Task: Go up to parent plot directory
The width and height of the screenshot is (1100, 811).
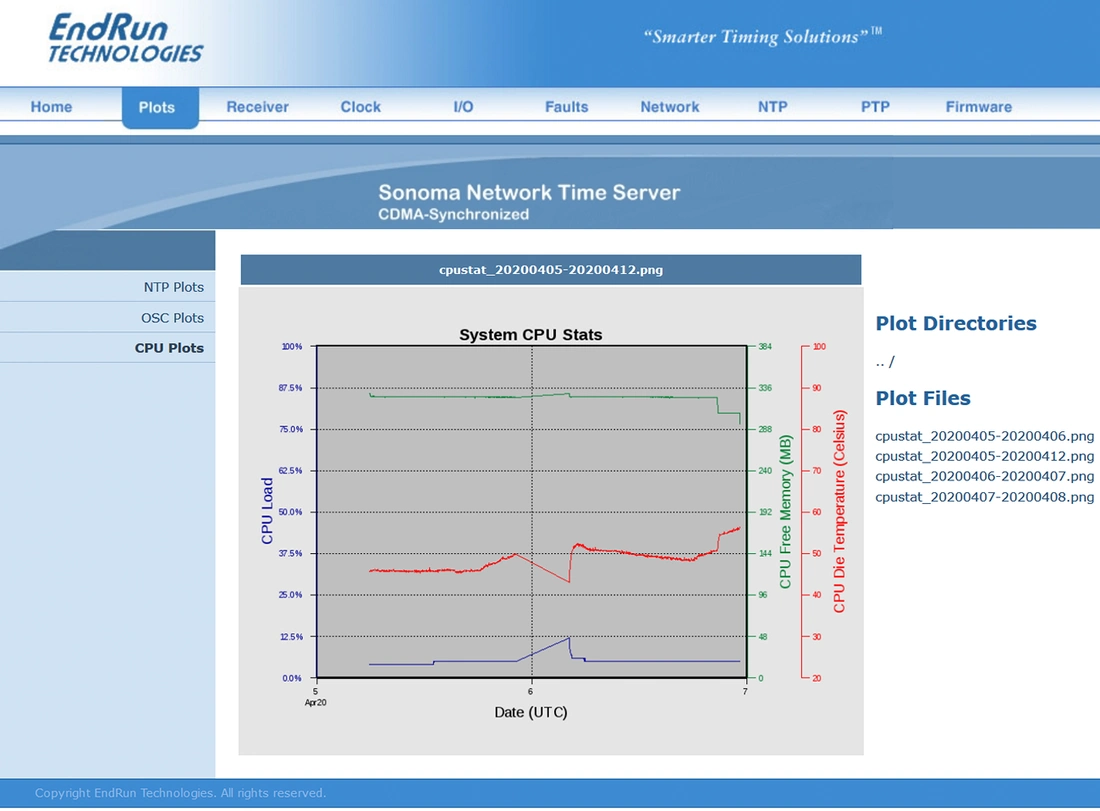Action: point(885,362)
